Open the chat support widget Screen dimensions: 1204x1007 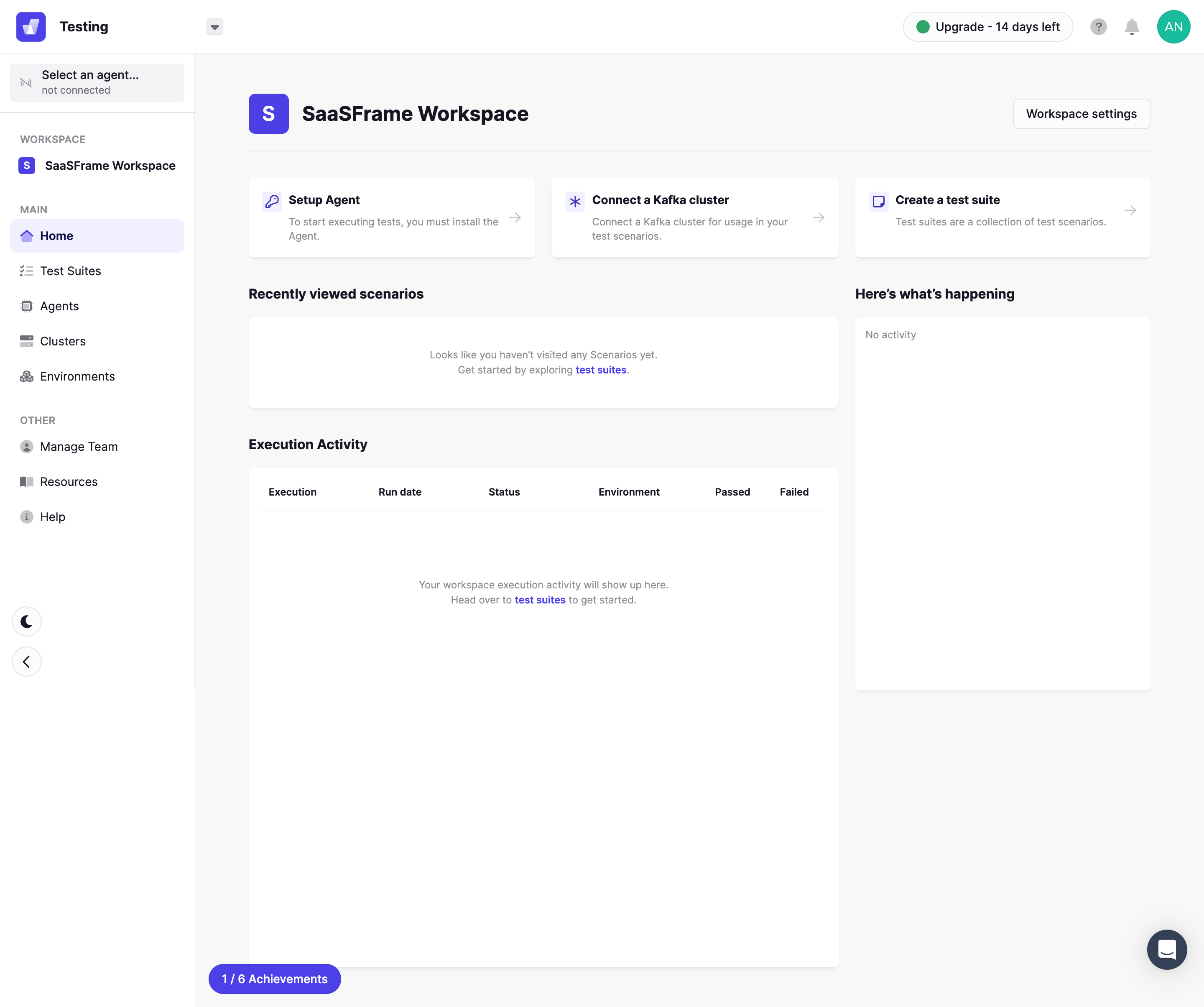[1167, 950]
